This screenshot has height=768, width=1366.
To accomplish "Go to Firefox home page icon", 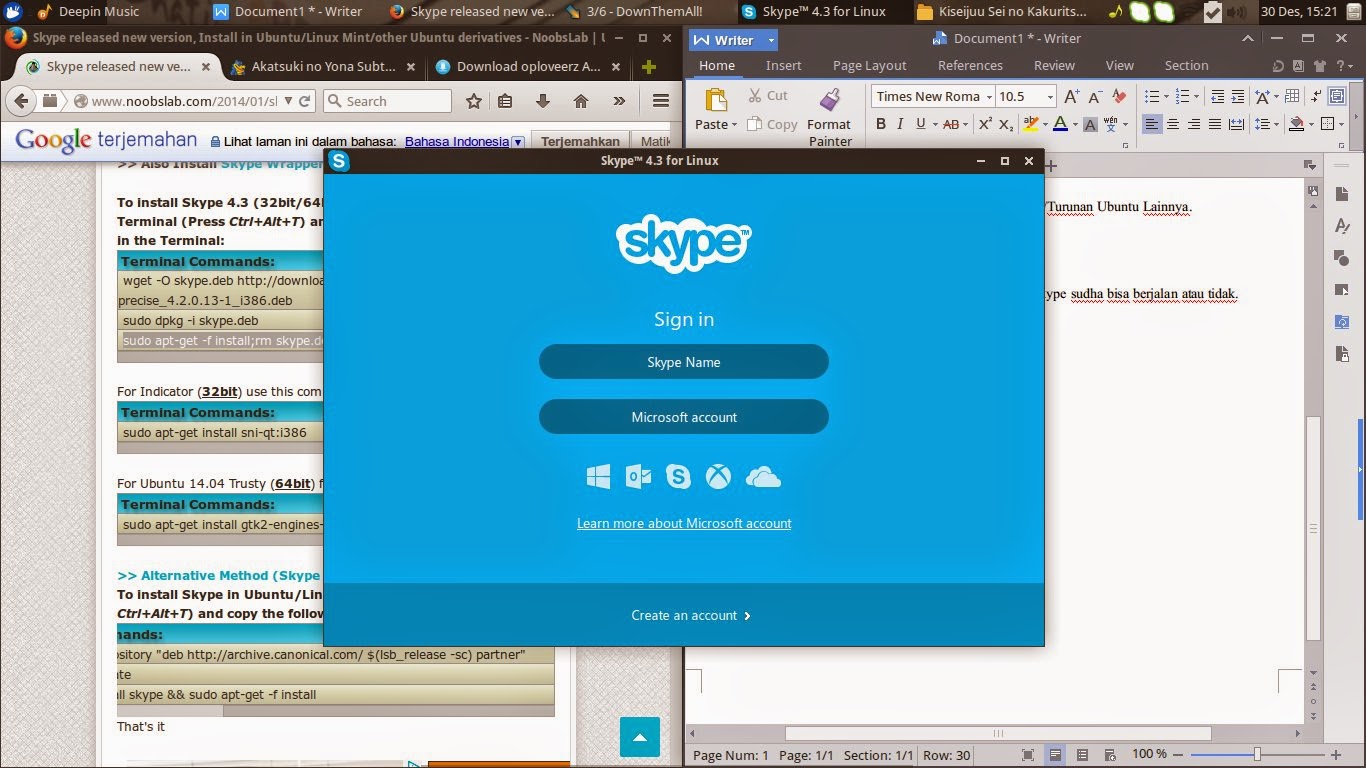I will click(x=580, y=101).
